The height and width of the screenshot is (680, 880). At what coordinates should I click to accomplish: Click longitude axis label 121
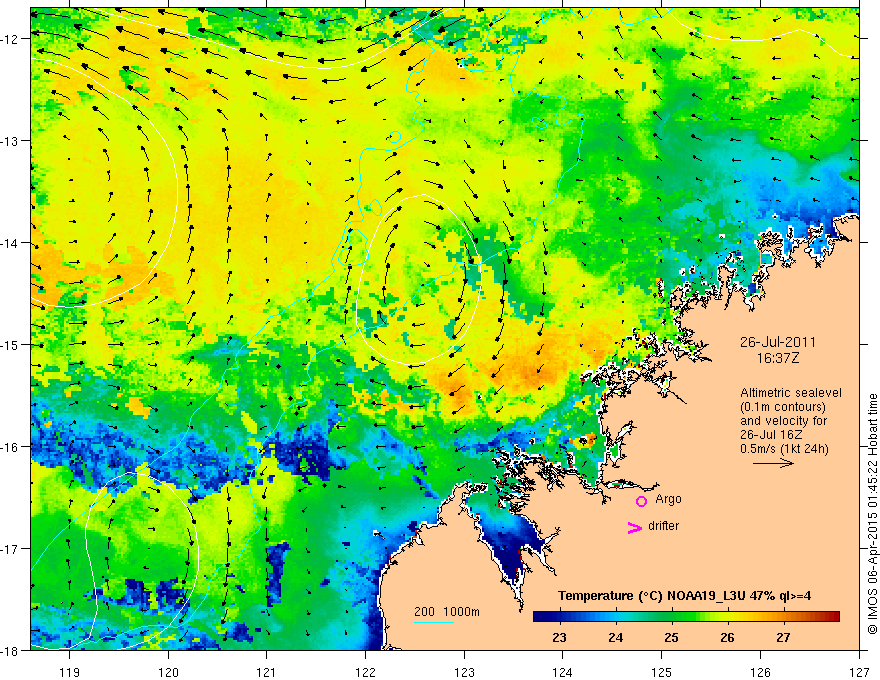pyautogui.click(x=267, y=672)
